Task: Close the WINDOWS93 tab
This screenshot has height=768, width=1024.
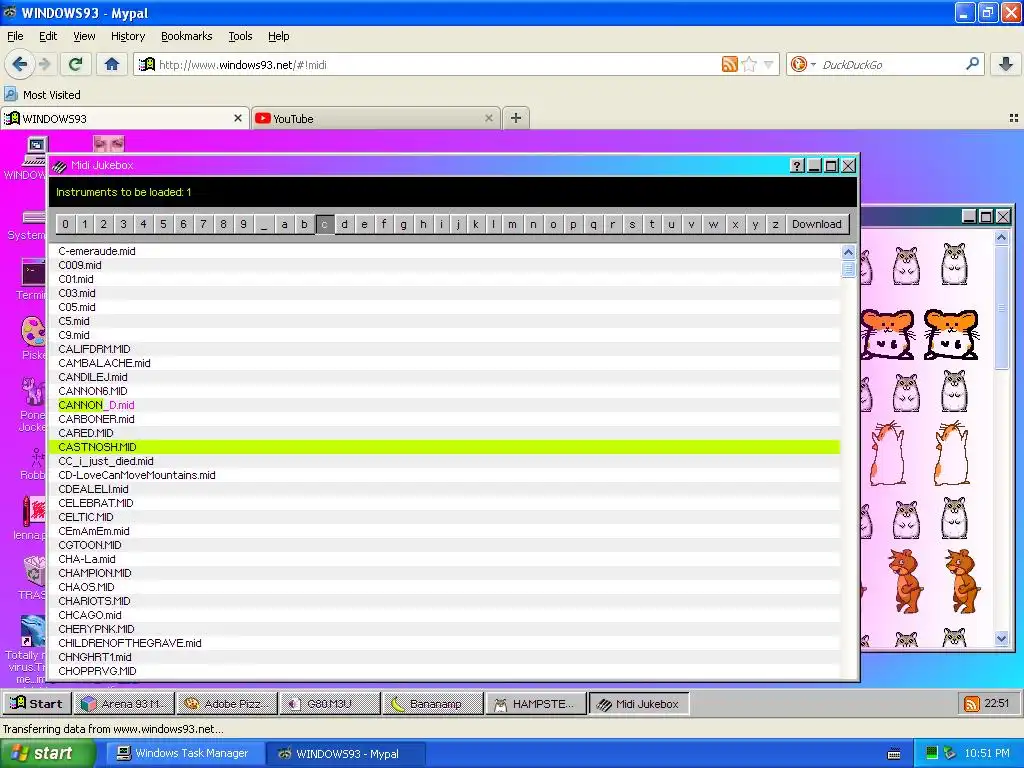Action: (238, 118)
